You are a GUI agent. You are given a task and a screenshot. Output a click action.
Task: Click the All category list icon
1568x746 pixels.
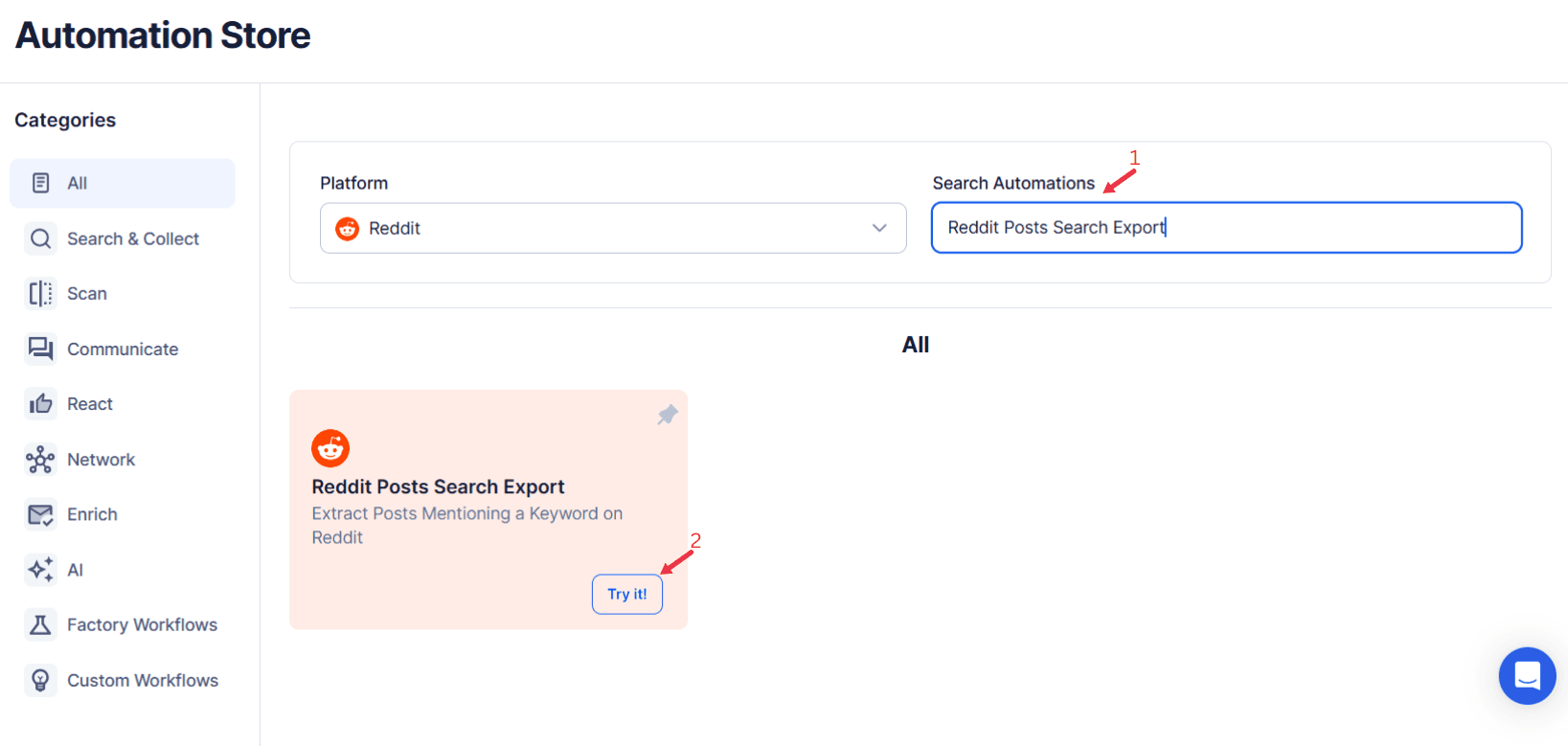tap(40, 182)
